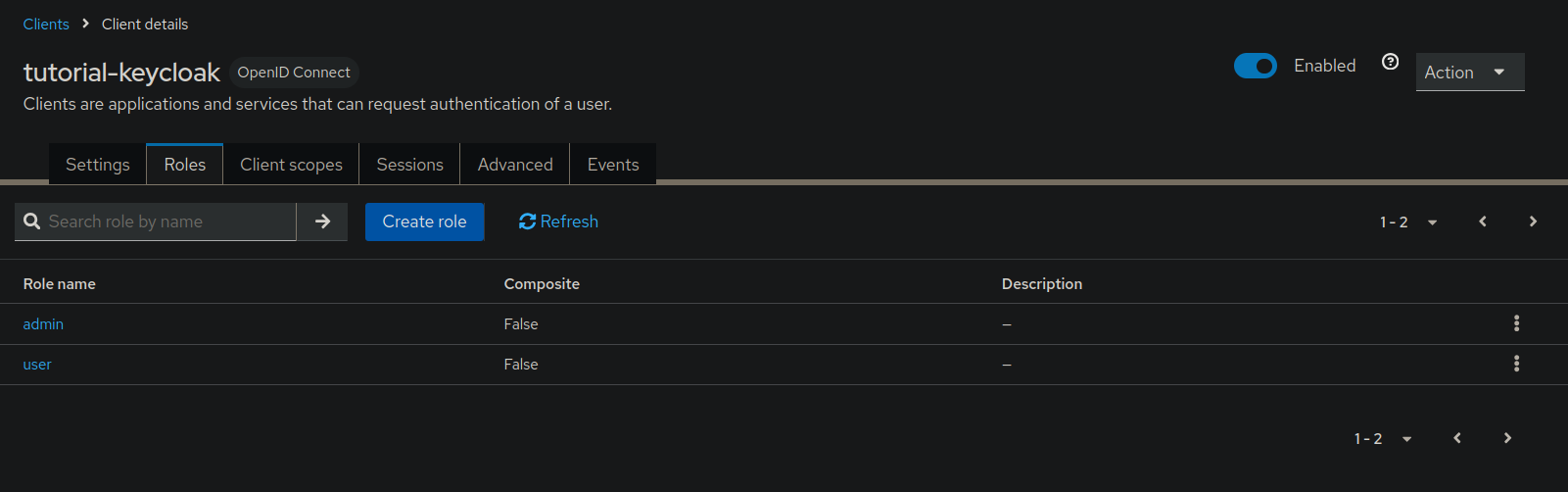Switch to the Settings tab
The width and height of the screenshot is (1568, 492).
97,165
